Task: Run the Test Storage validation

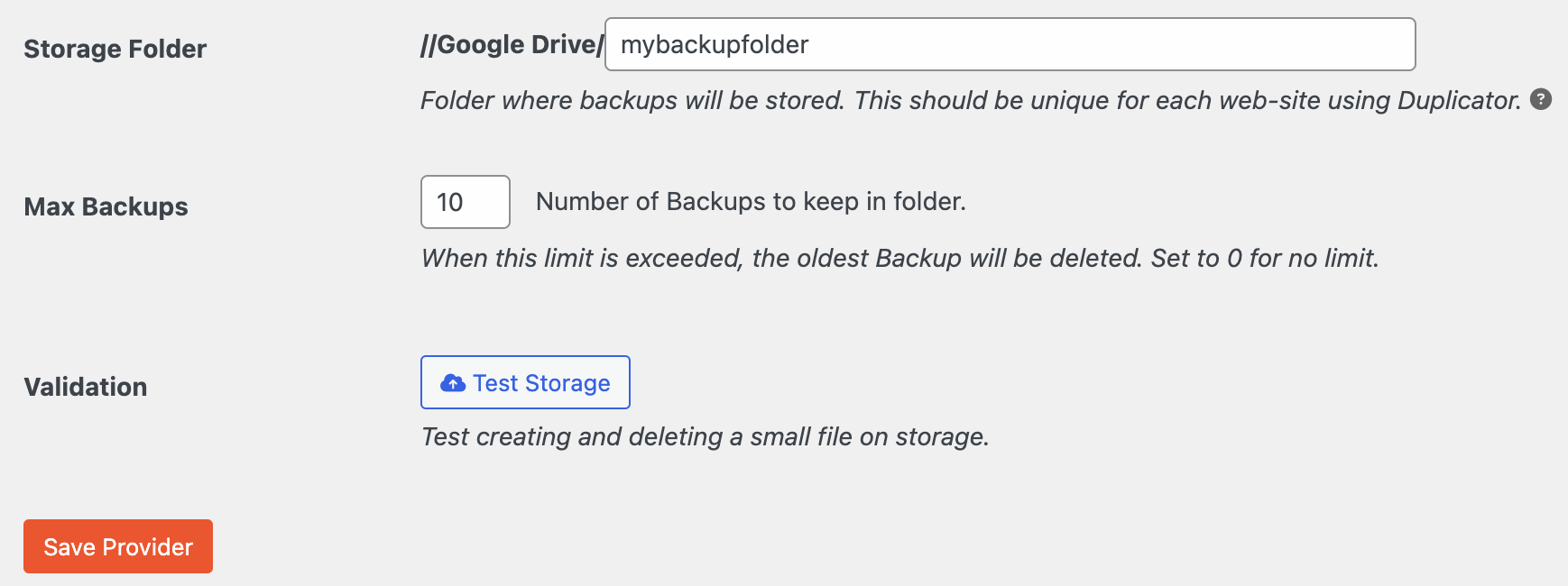Action: 525,382
